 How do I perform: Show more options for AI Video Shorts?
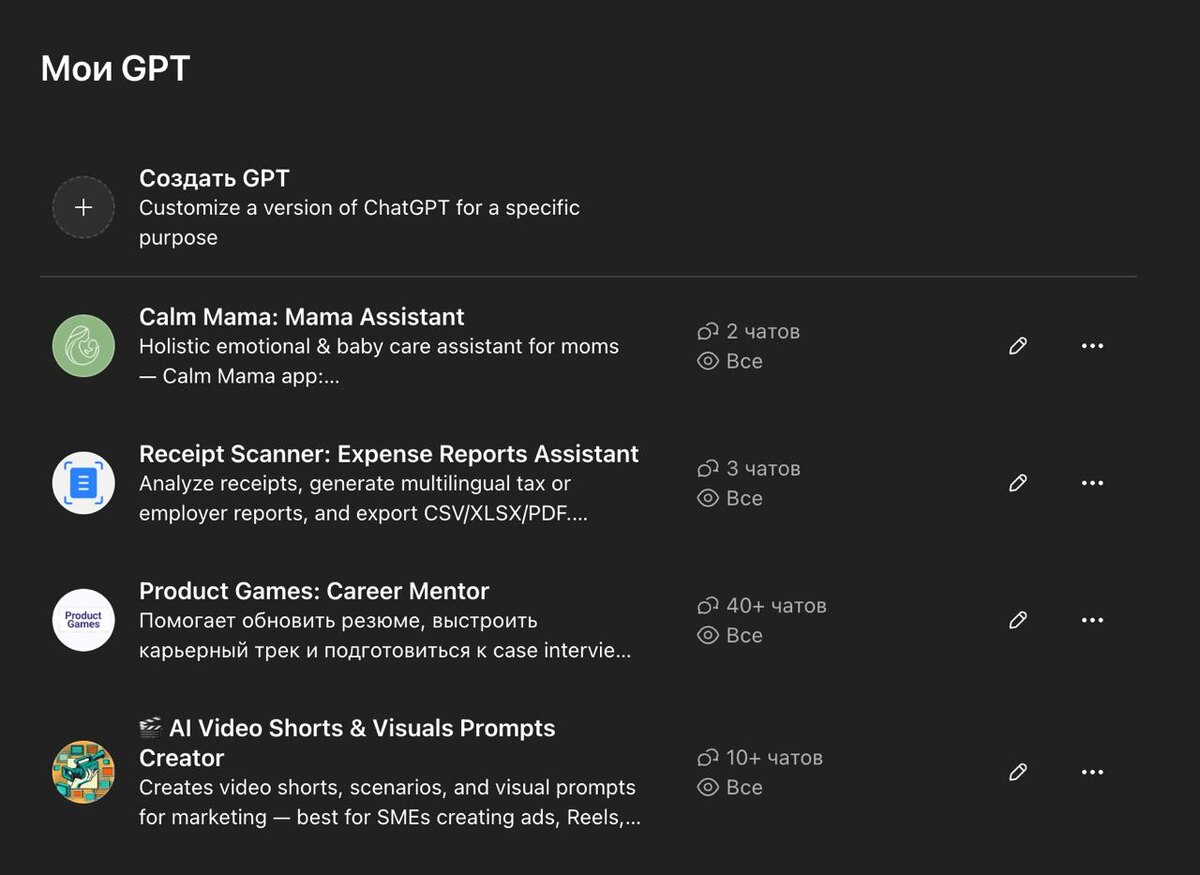tap(1092, 772)
